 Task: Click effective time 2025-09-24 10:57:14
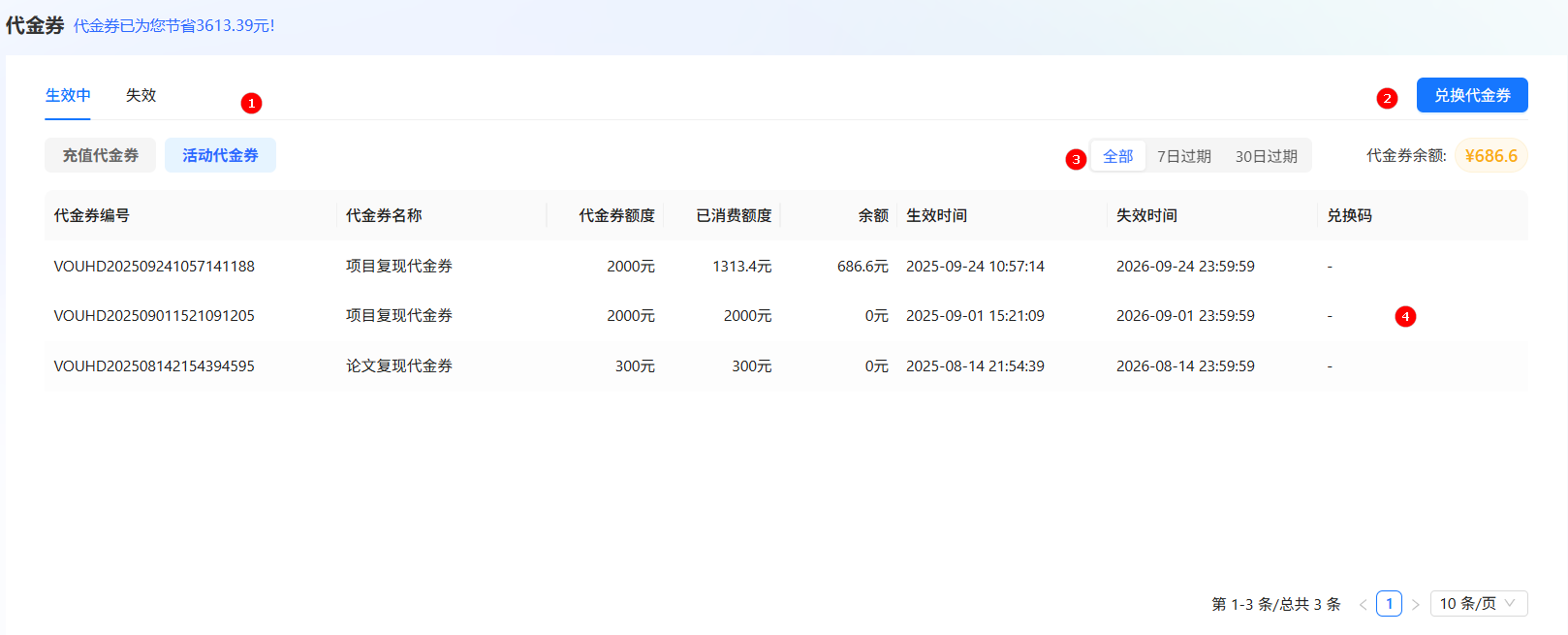(975, 266)
